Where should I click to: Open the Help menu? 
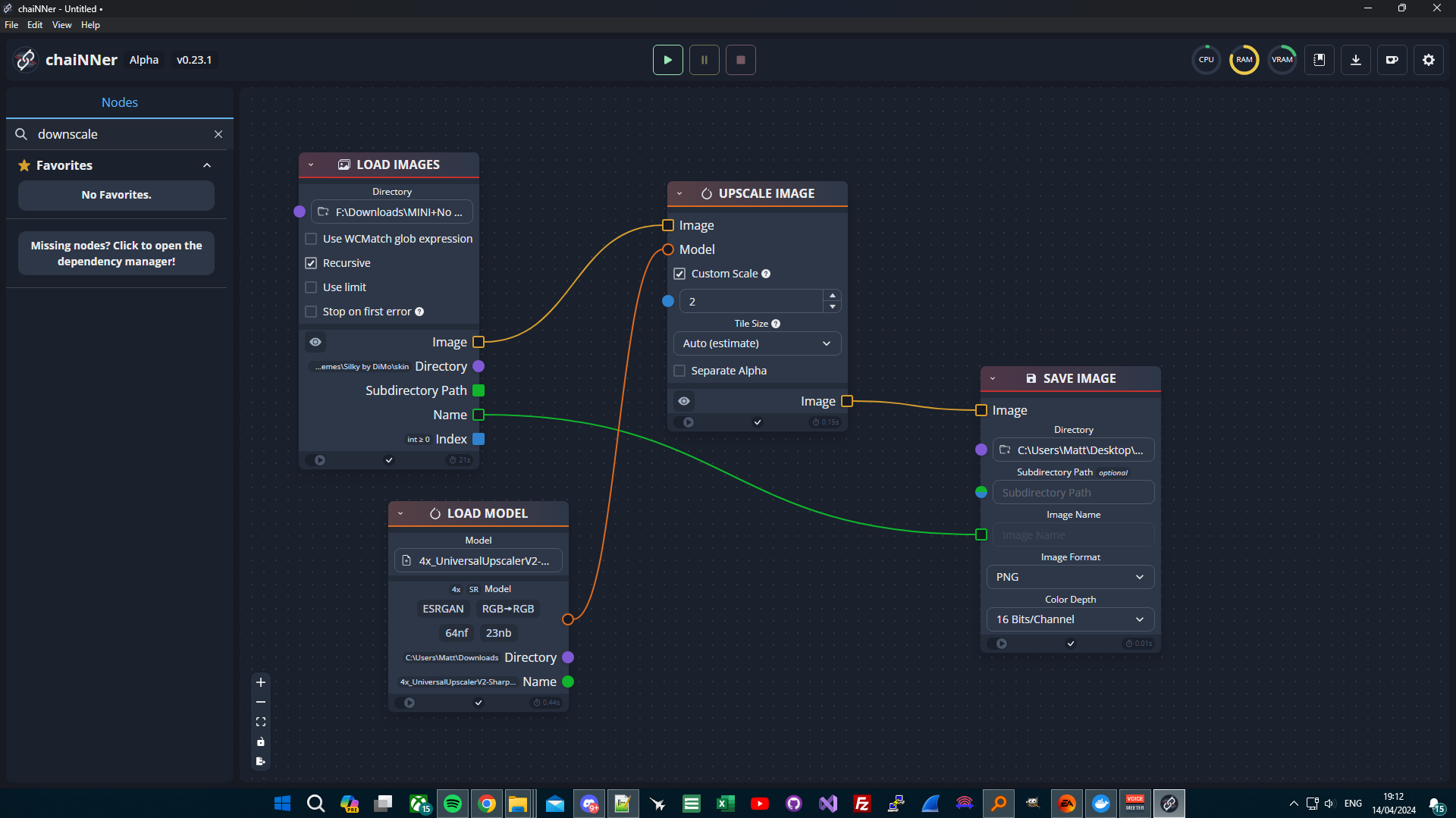point(90,25)
